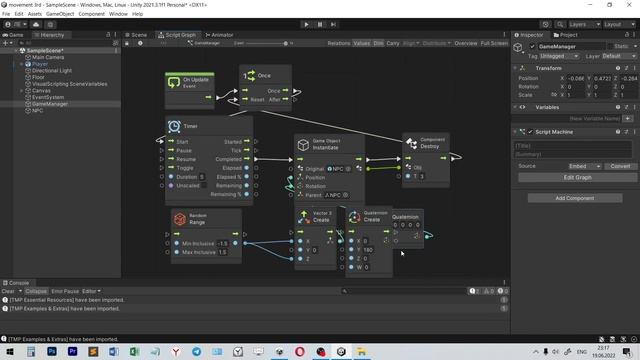Toggle Error Pause in the Console

coord(65,291)
